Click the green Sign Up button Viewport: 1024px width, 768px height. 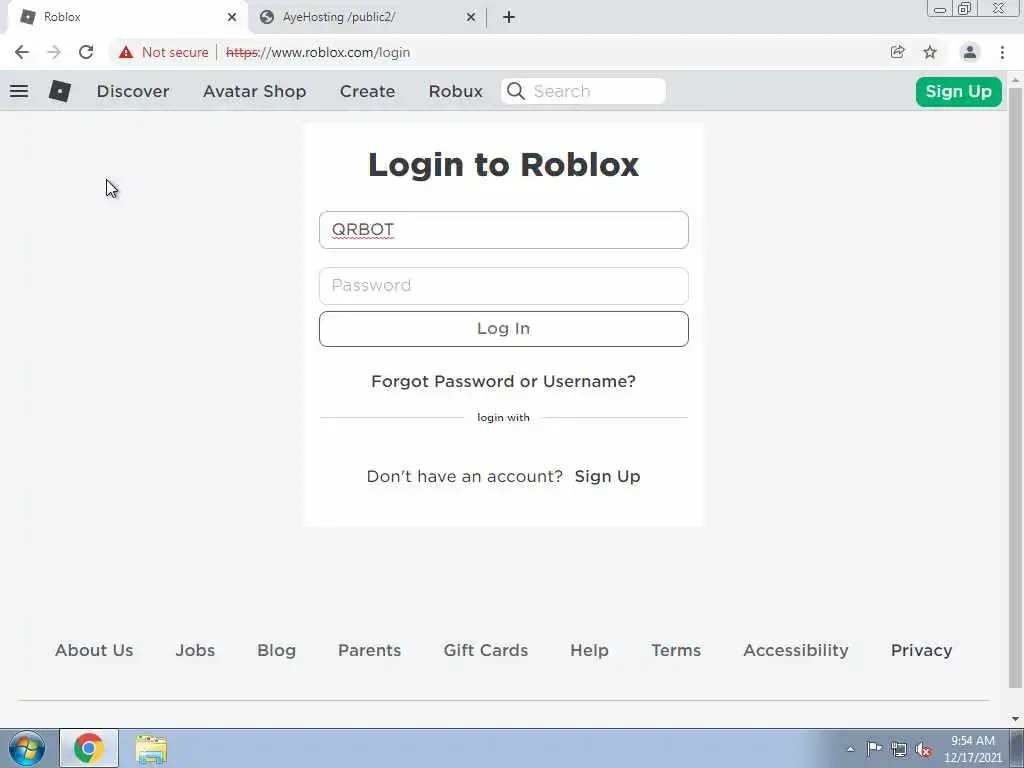(959, 91)
